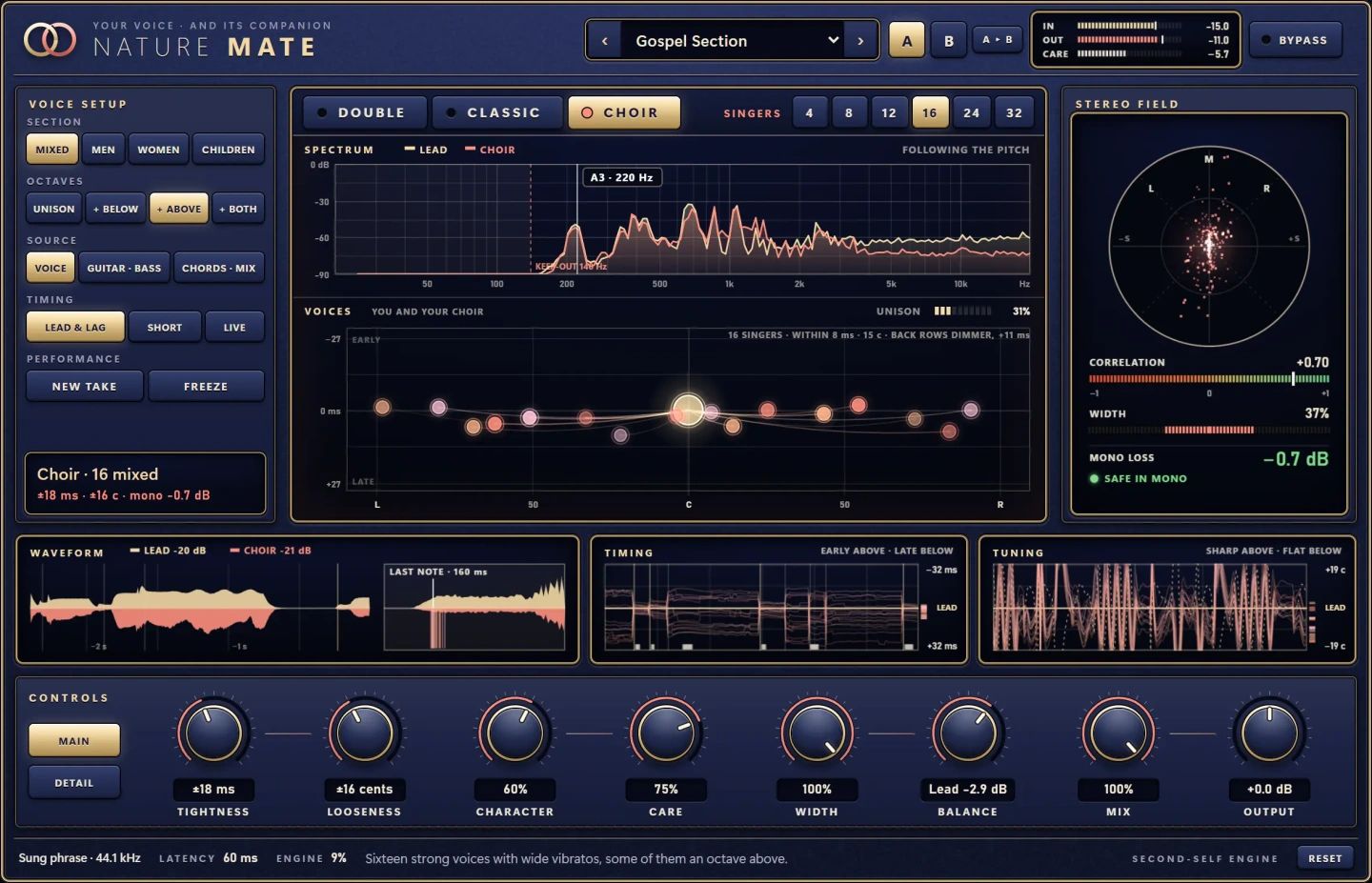The height and width of the screenshot is (883, 1372).
Task: Switch to Double mode tab
Action: tap(363, 112)
